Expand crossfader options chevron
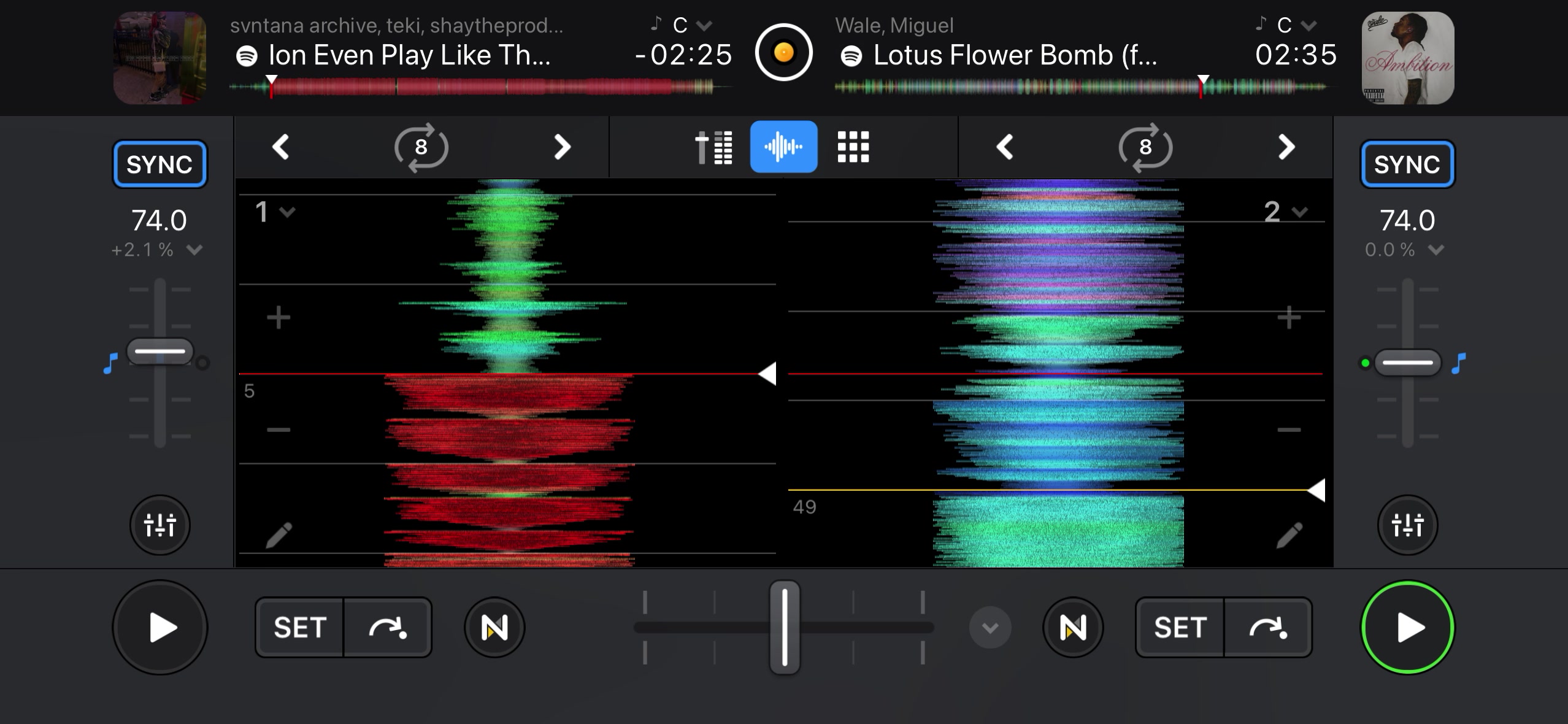The image size is (1568, 724). pos(990,628)
